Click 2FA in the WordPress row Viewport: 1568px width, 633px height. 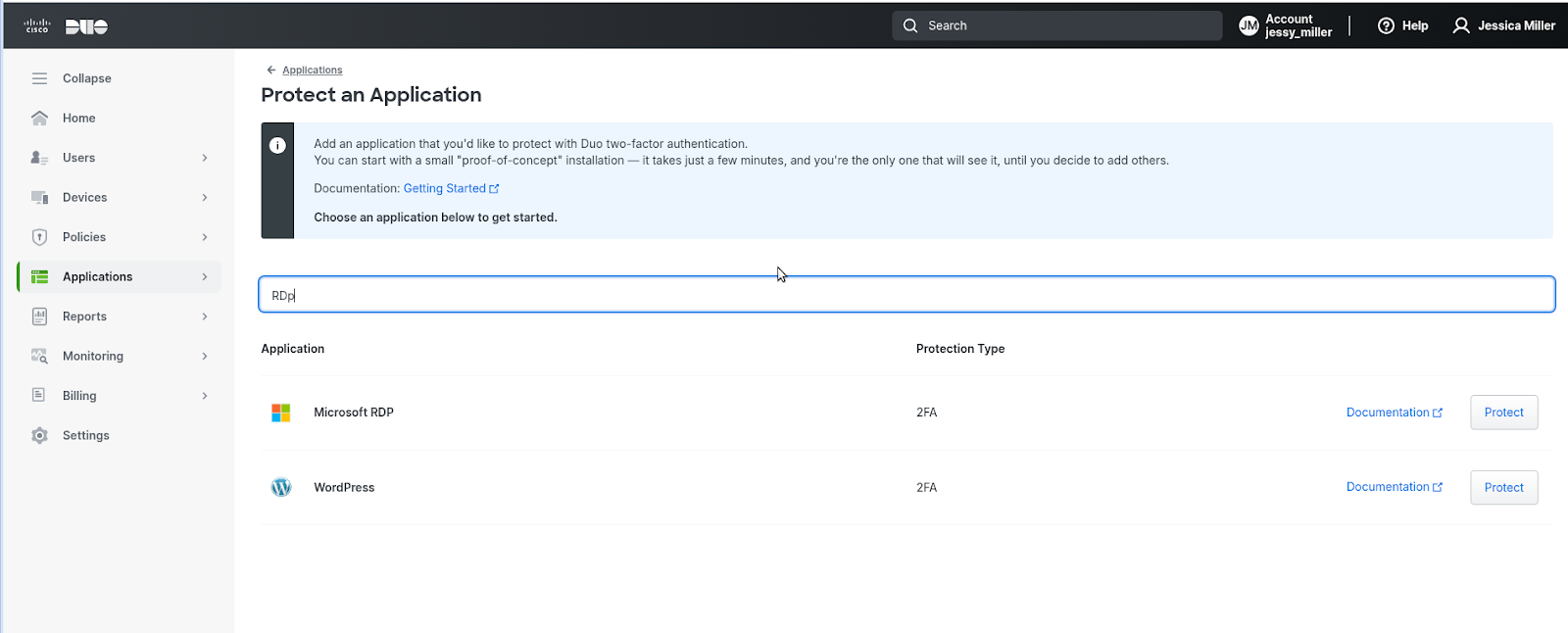pos(927,488)
